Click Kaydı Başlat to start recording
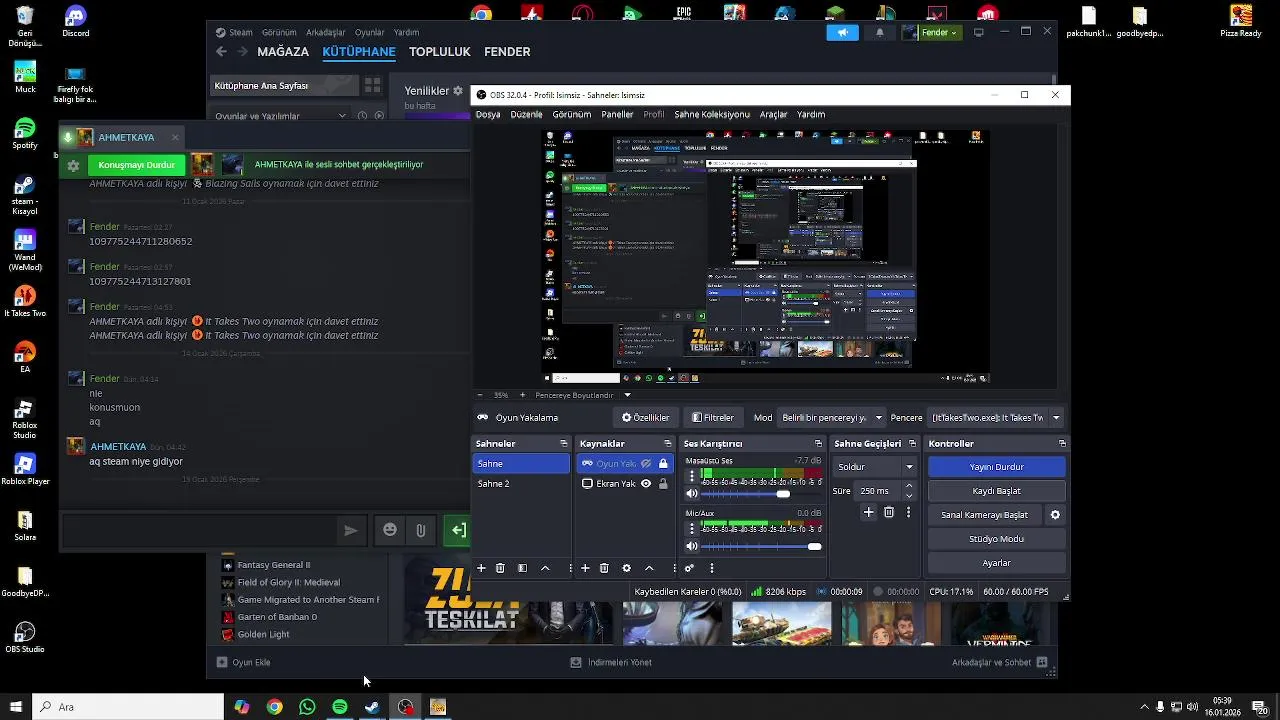The width and height of the screenshot is (1280, 720). tap(996, 491)
